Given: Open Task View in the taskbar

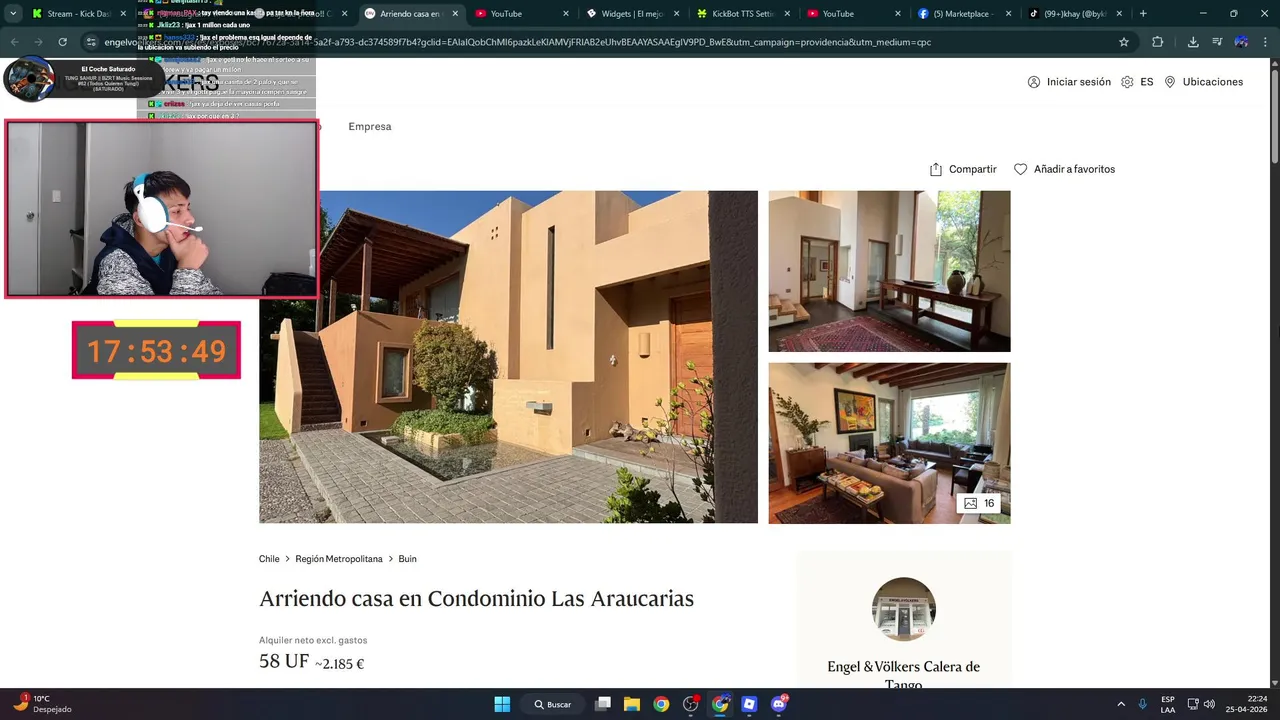Looking at the screenshot, I should tap(602, 704).
